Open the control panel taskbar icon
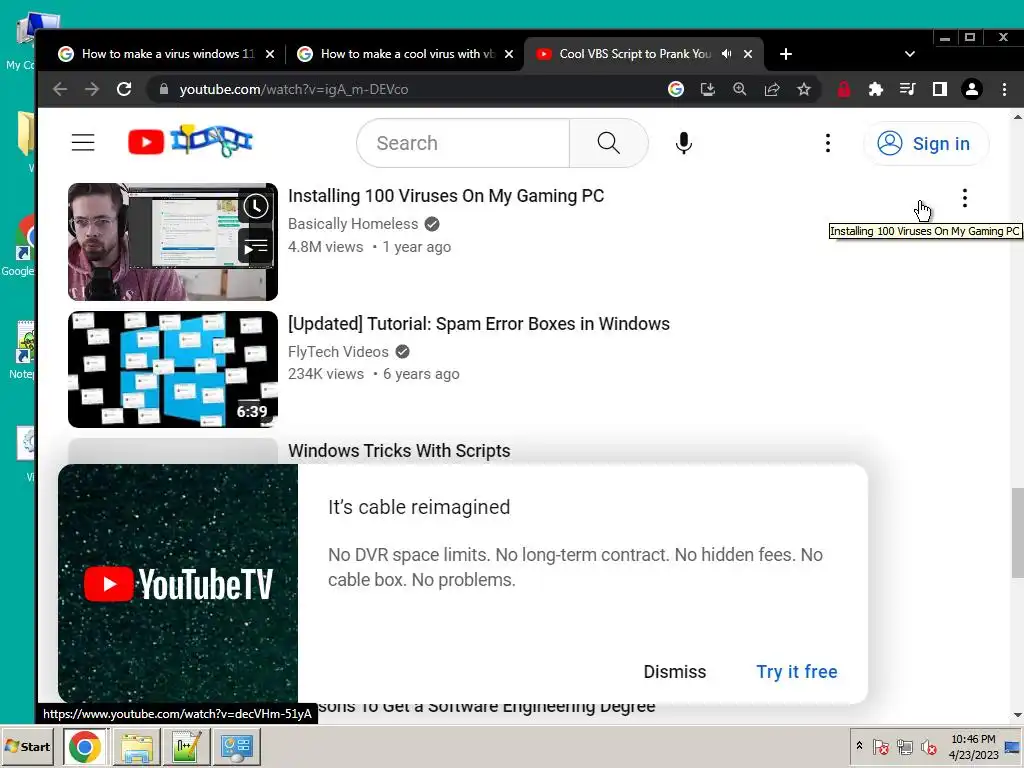Screen dimensions: 1024x768 tap(238, 746)
